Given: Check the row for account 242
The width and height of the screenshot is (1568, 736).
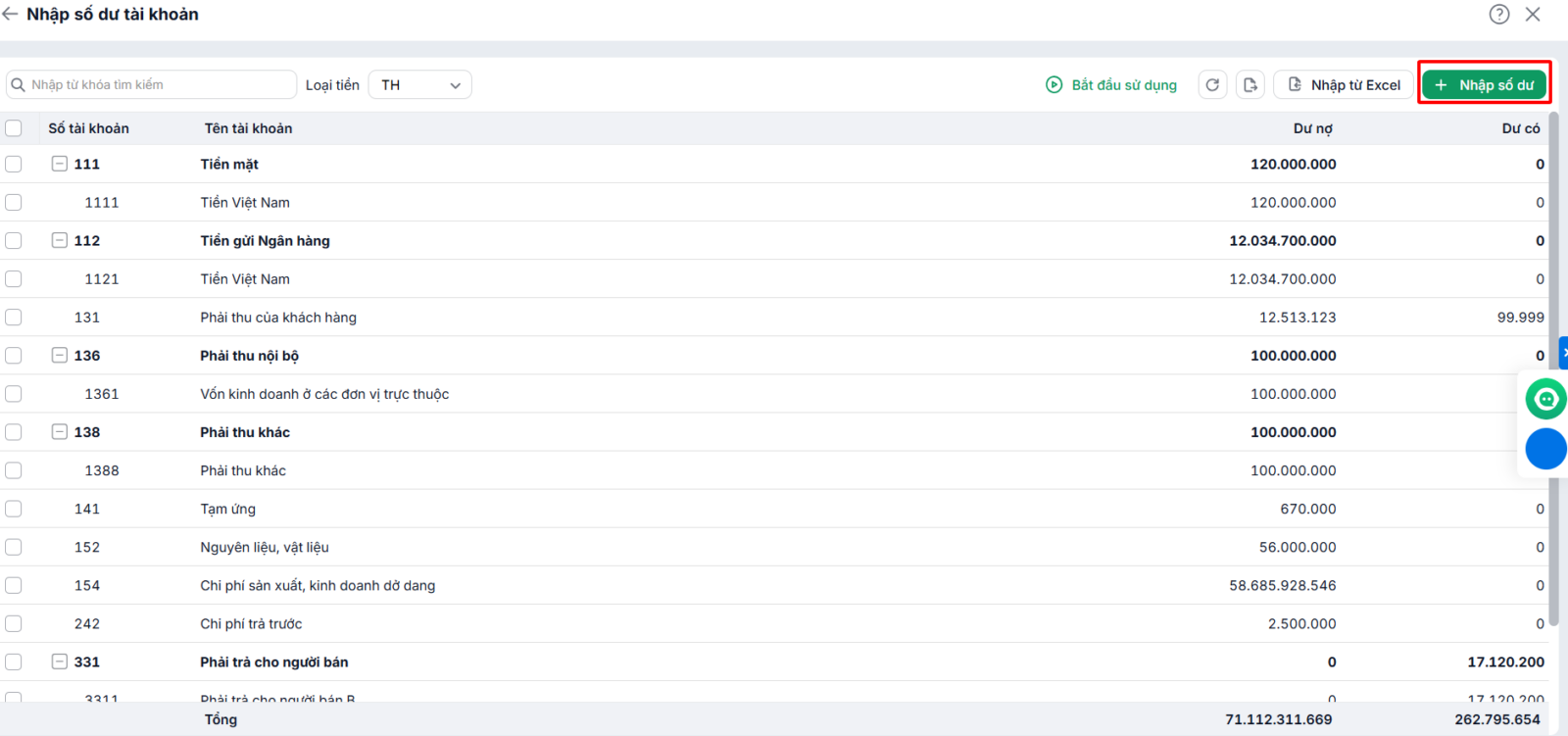Looking at the screenshot, I should tap(14, 623).
